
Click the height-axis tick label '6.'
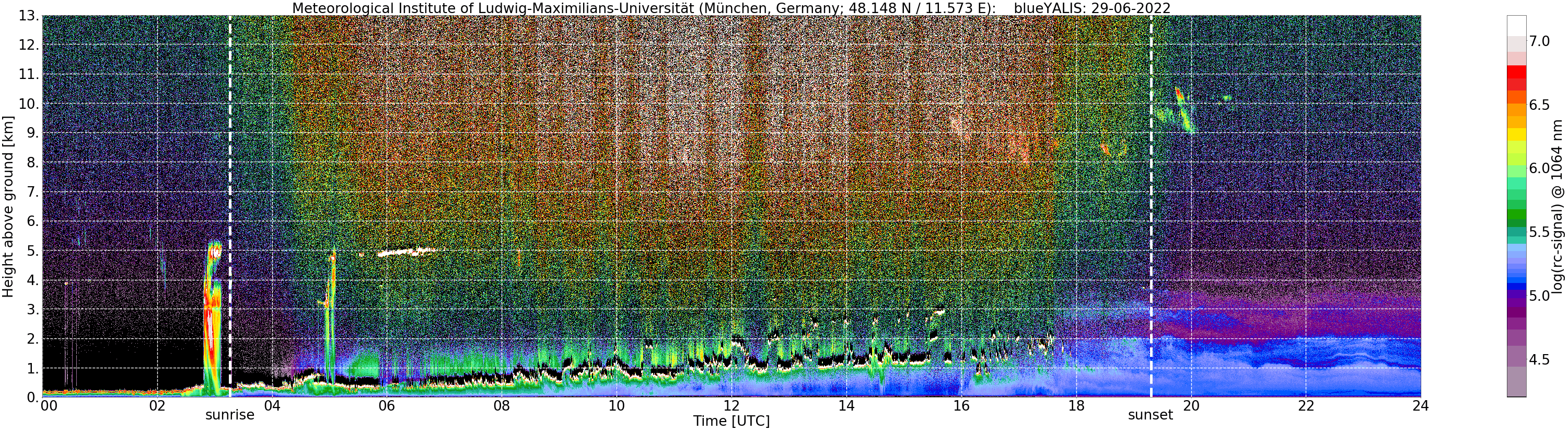point(33,221)
